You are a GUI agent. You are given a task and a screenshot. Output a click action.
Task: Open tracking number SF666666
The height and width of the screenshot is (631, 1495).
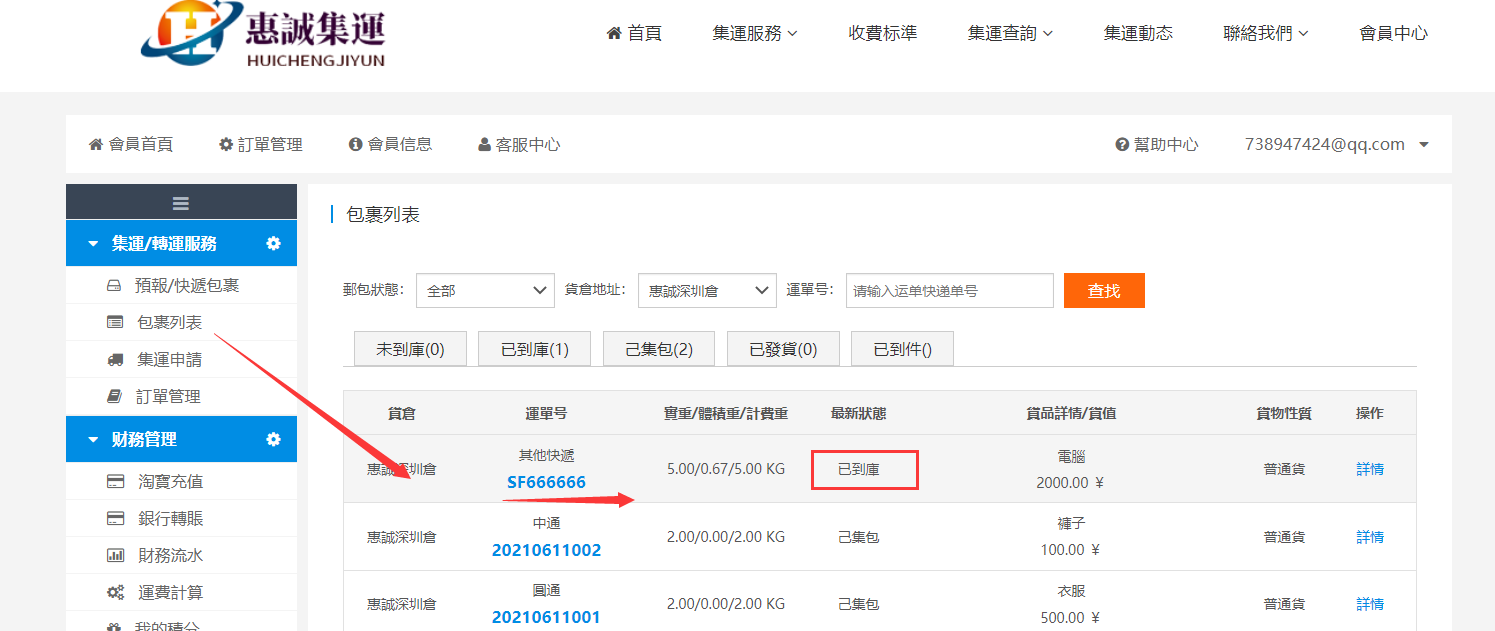(546, 482)
